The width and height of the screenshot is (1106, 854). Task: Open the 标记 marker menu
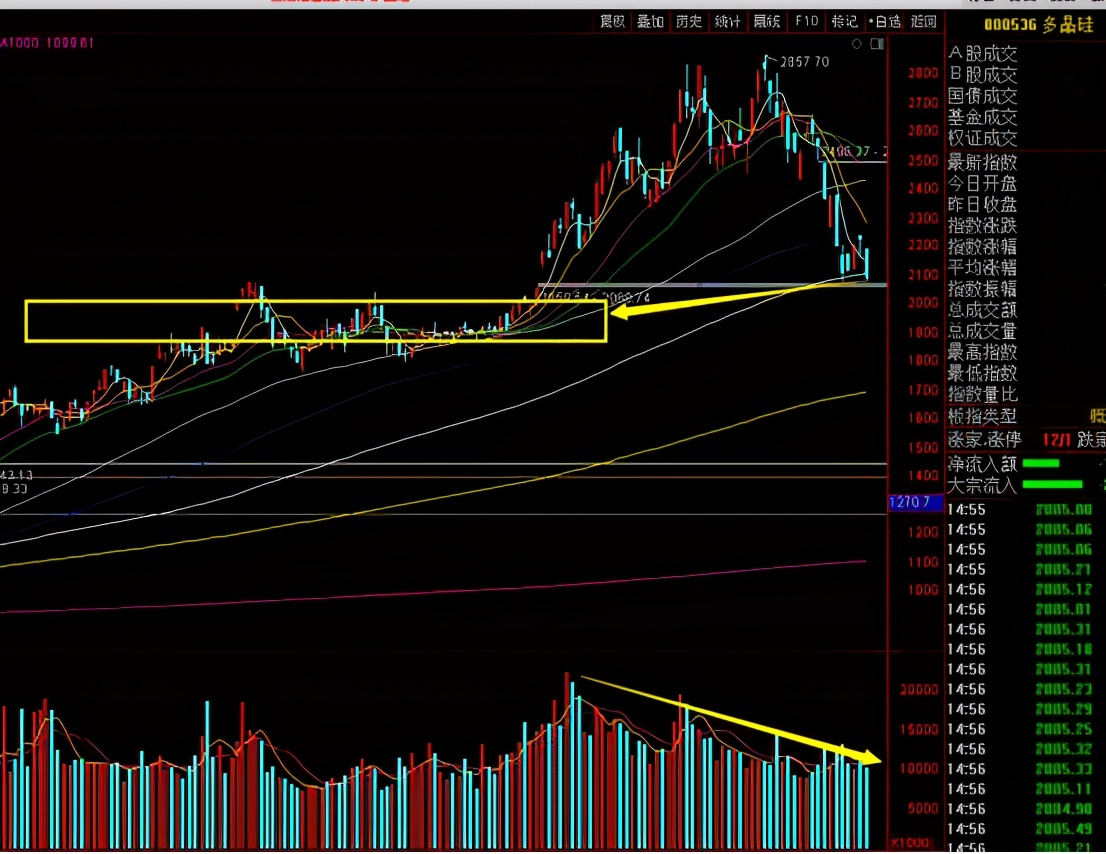coord(845,21)
